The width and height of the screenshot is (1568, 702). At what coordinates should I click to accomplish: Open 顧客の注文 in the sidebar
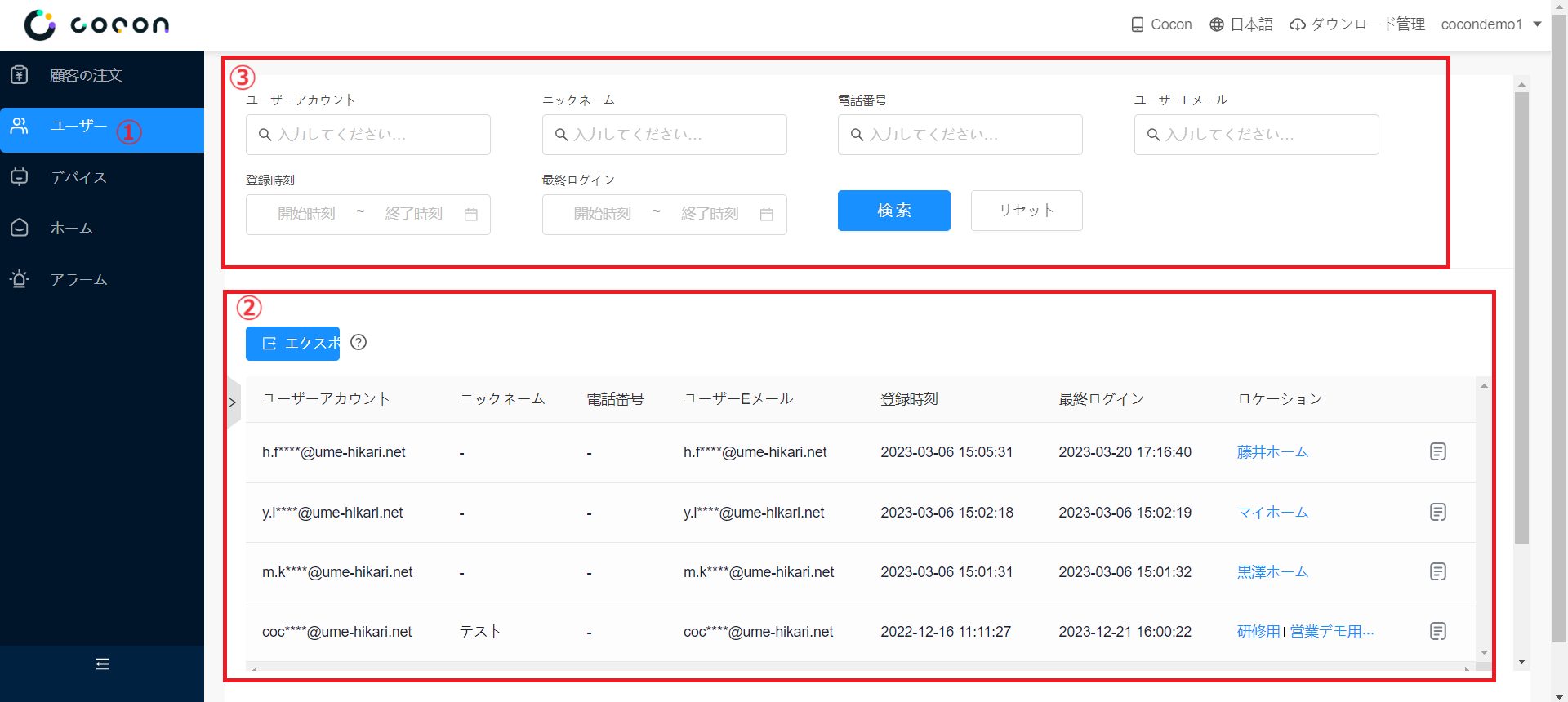click(102, 75)
